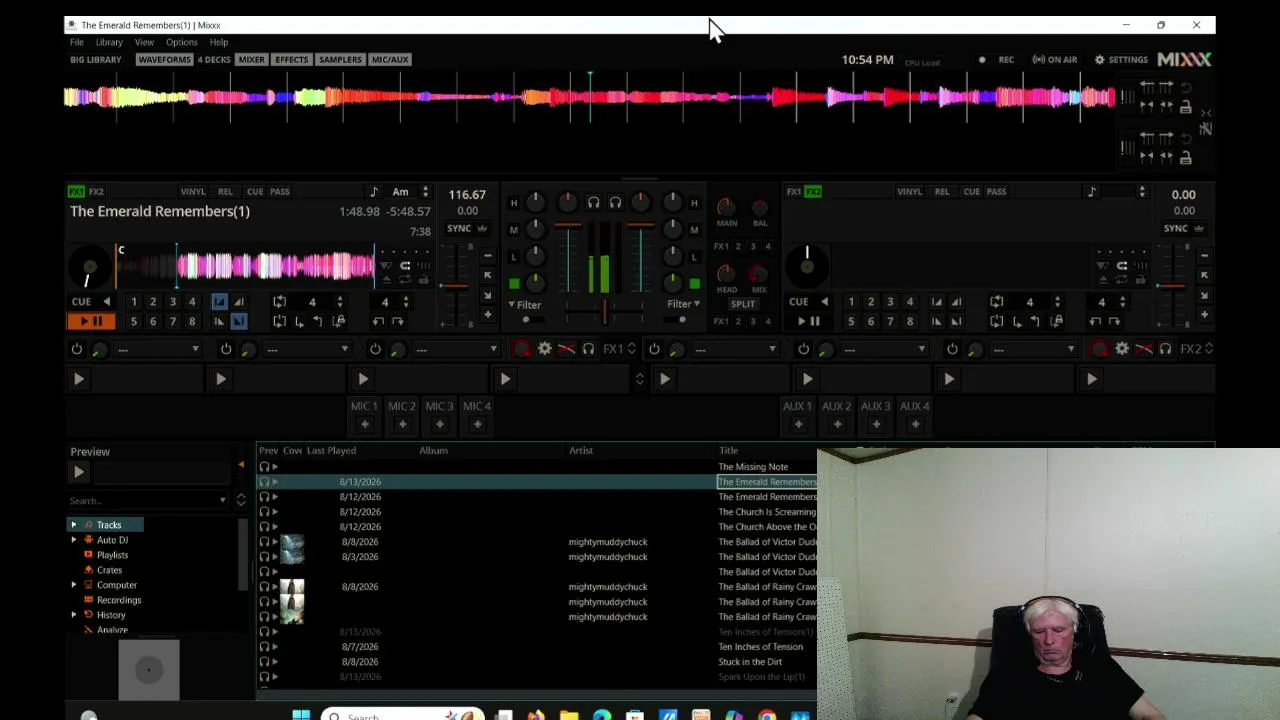The image size is (1280, 720).
Task: Toggle PASS on the right deck
Action: tap(996, 192)
